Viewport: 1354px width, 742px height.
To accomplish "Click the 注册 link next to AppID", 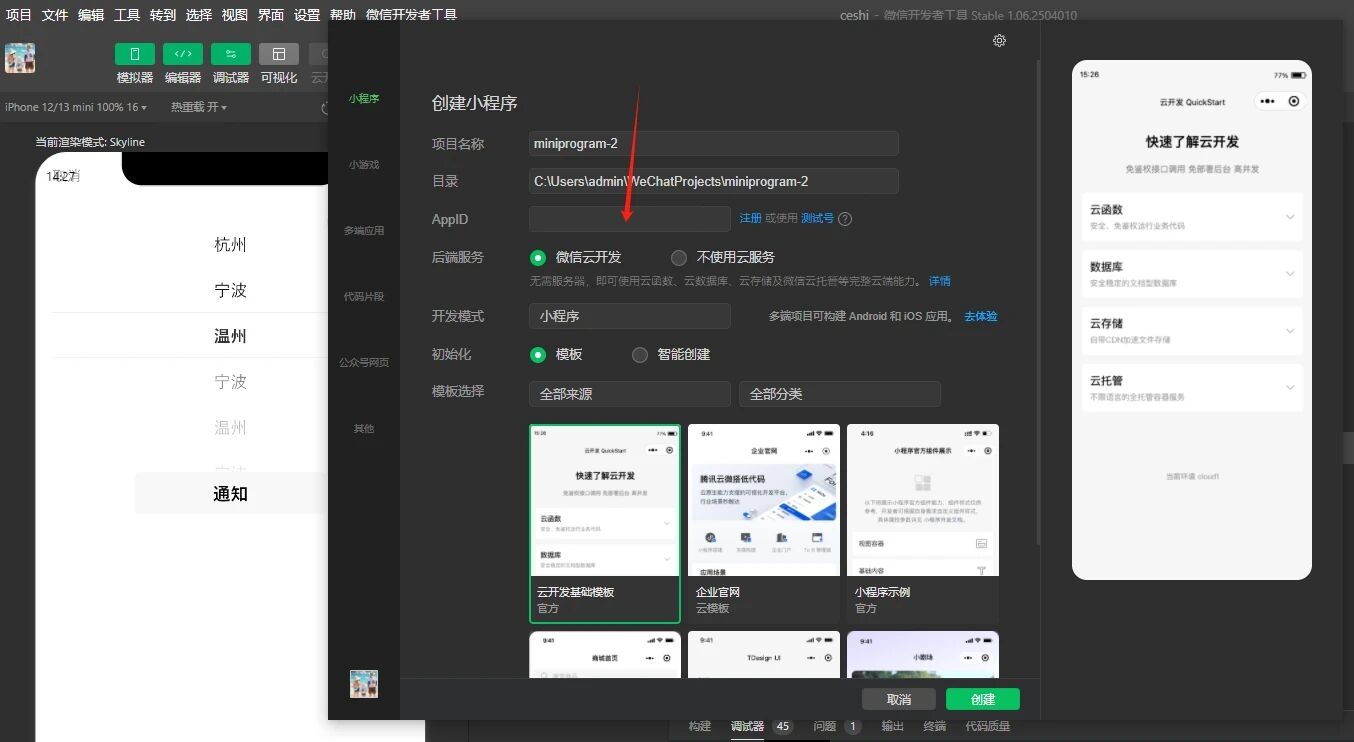I will click(750, 218).
